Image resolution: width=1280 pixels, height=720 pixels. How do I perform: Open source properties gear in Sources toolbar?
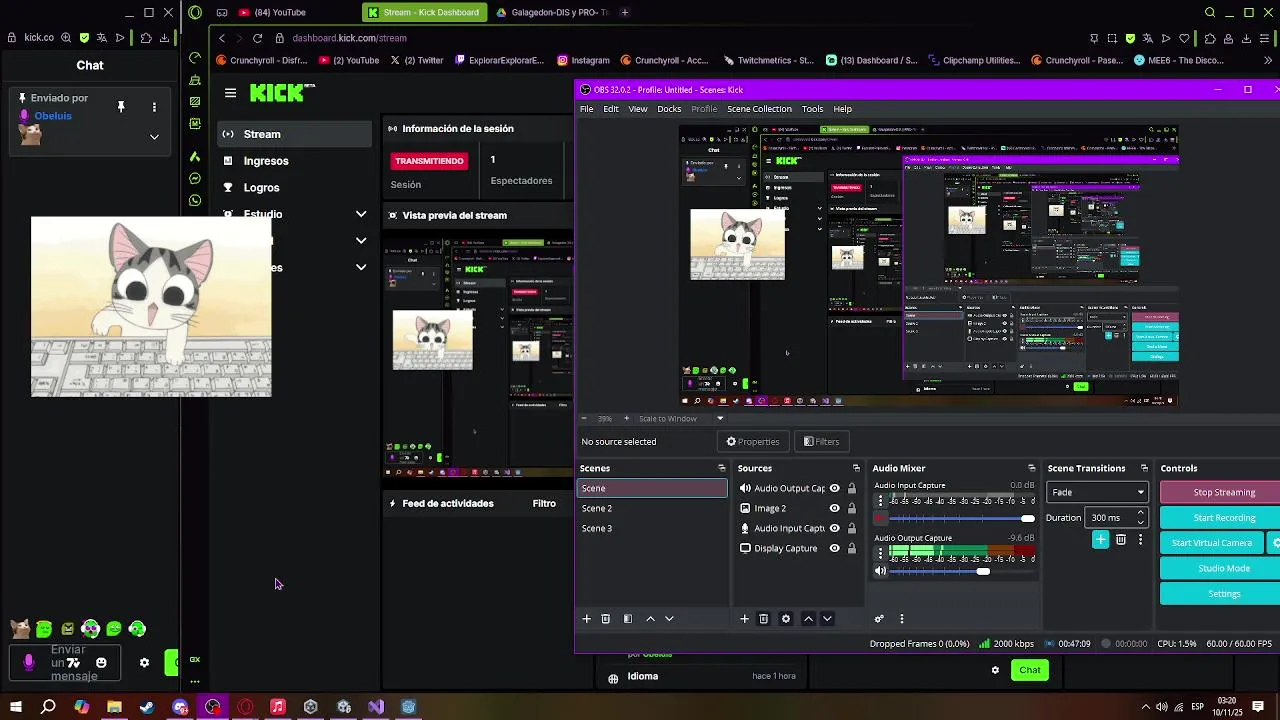click(786, 619)
